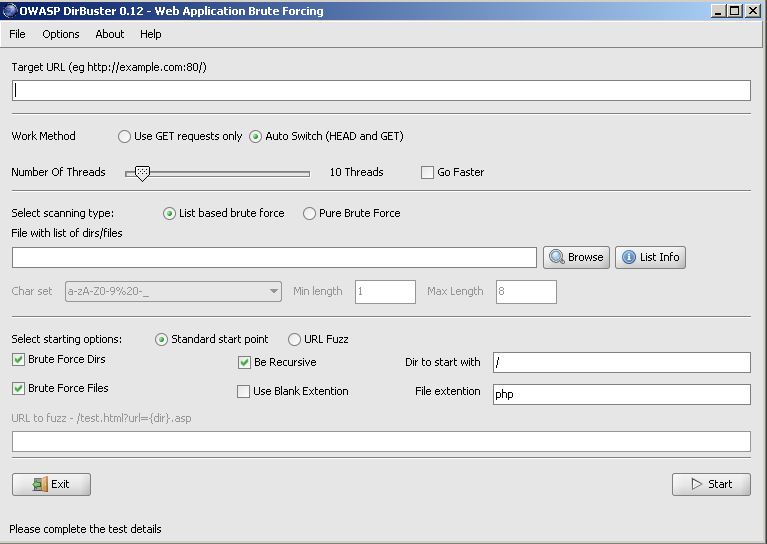Click the DirBuster globe icon in title bar
Image resolution: width=767 pixels, height=544 pixels.
(x=10, y=10)
